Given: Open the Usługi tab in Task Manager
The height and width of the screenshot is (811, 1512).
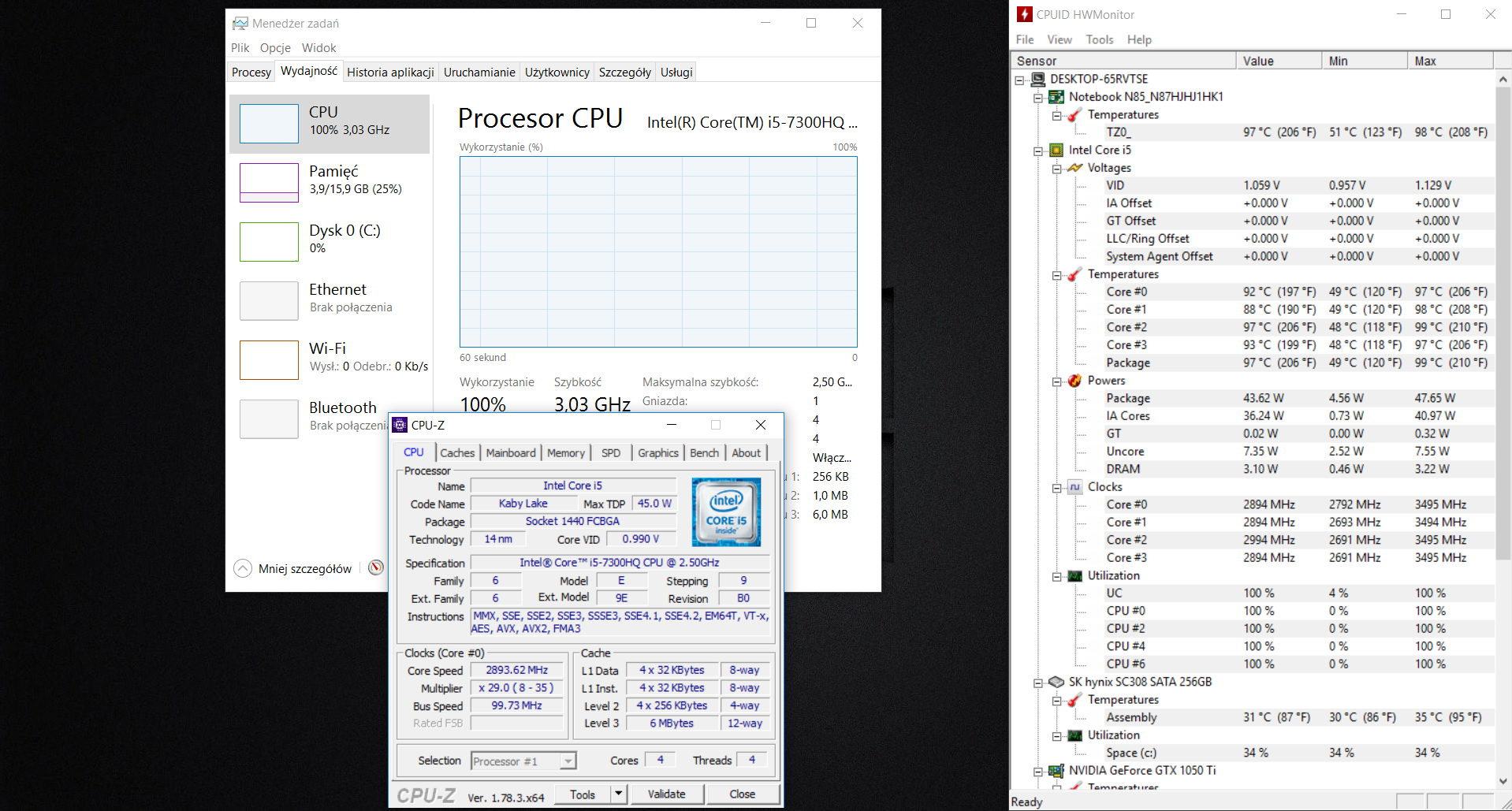Looking at the screenshot, I should pos(676,72).
